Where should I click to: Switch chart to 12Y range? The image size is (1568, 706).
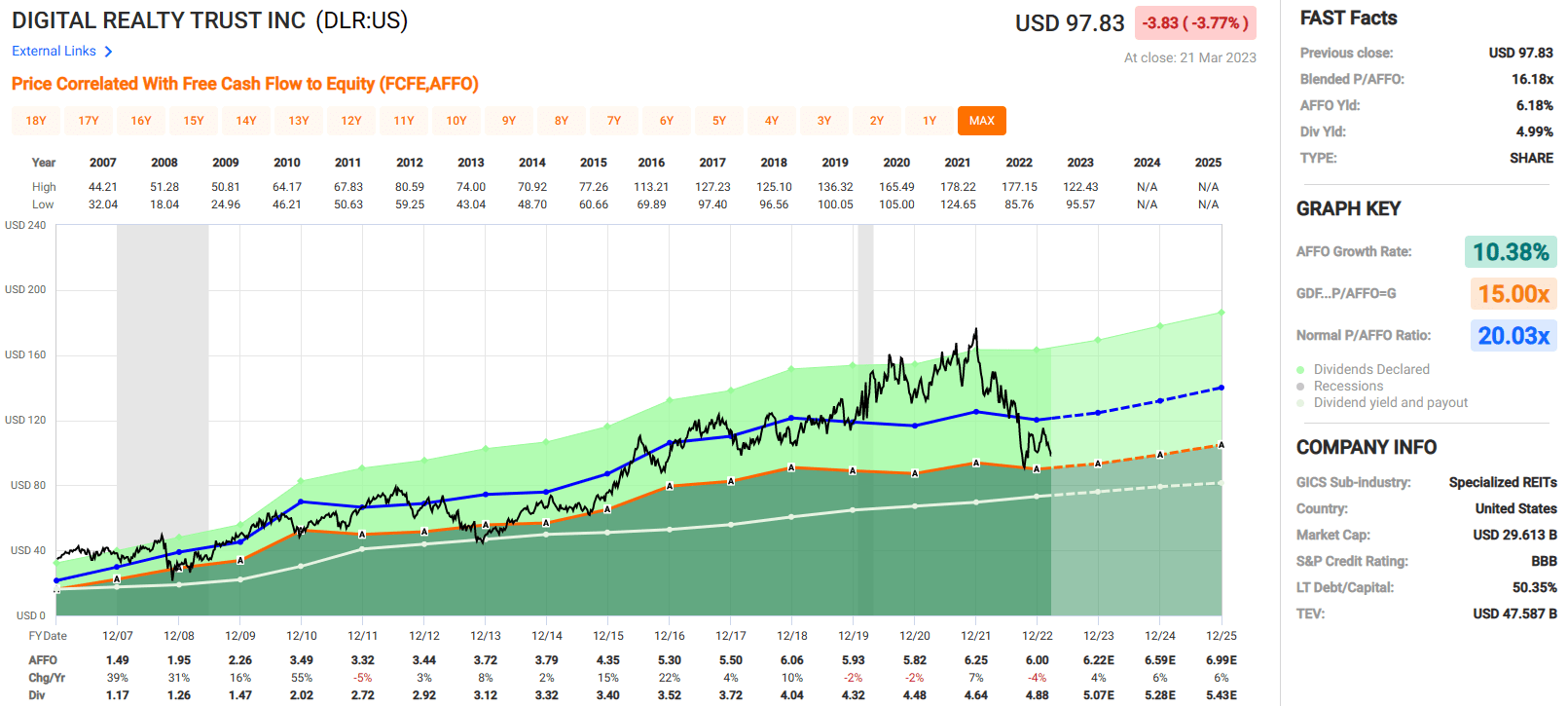click(351, 121)
